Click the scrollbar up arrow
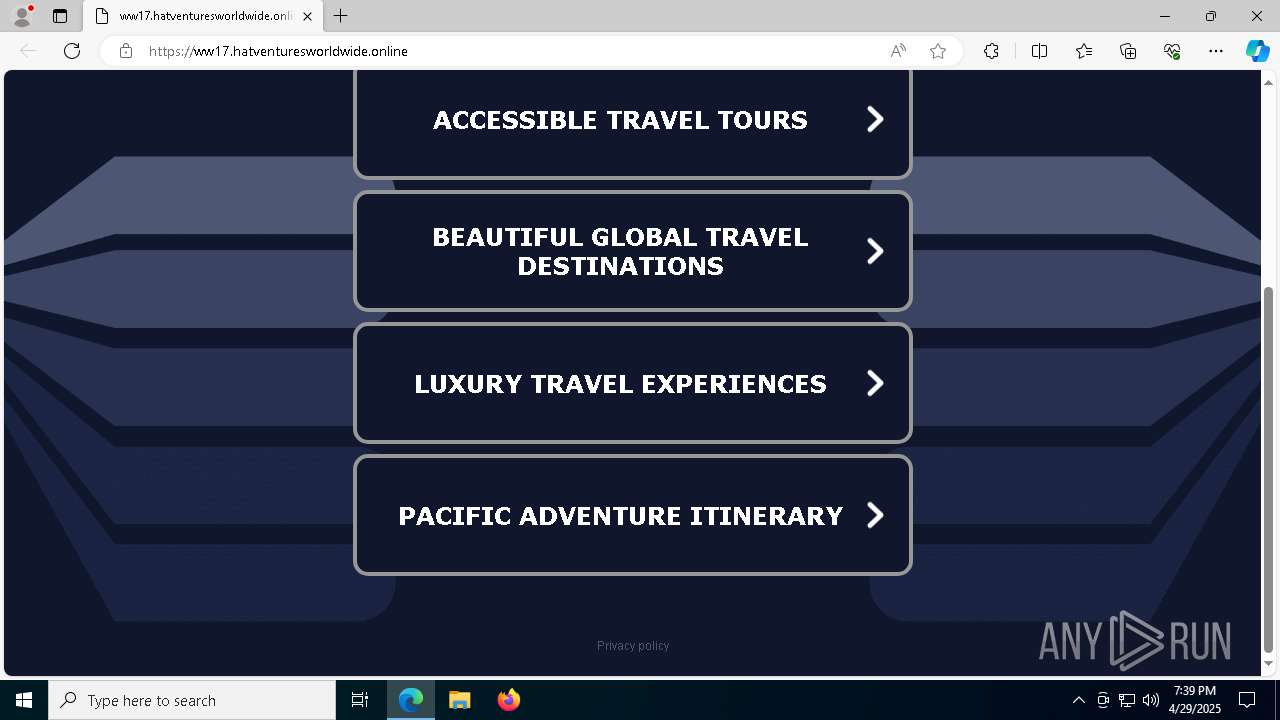The height and width of the screenshot is (720, 1280). click(1269, 81)
